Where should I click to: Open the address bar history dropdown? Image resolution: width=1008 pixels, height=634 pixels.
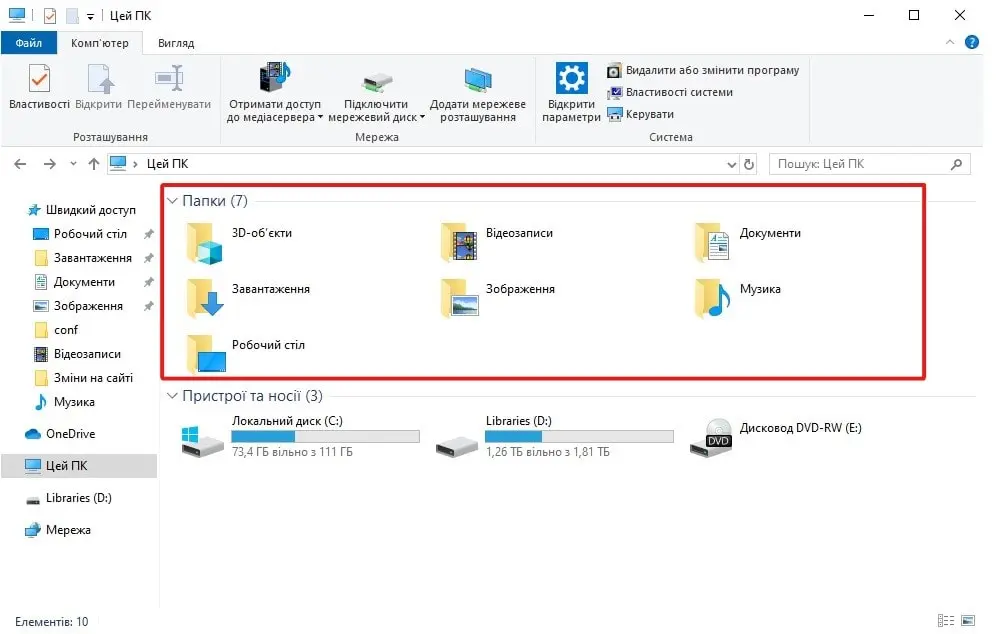click(x=731, y=165)
